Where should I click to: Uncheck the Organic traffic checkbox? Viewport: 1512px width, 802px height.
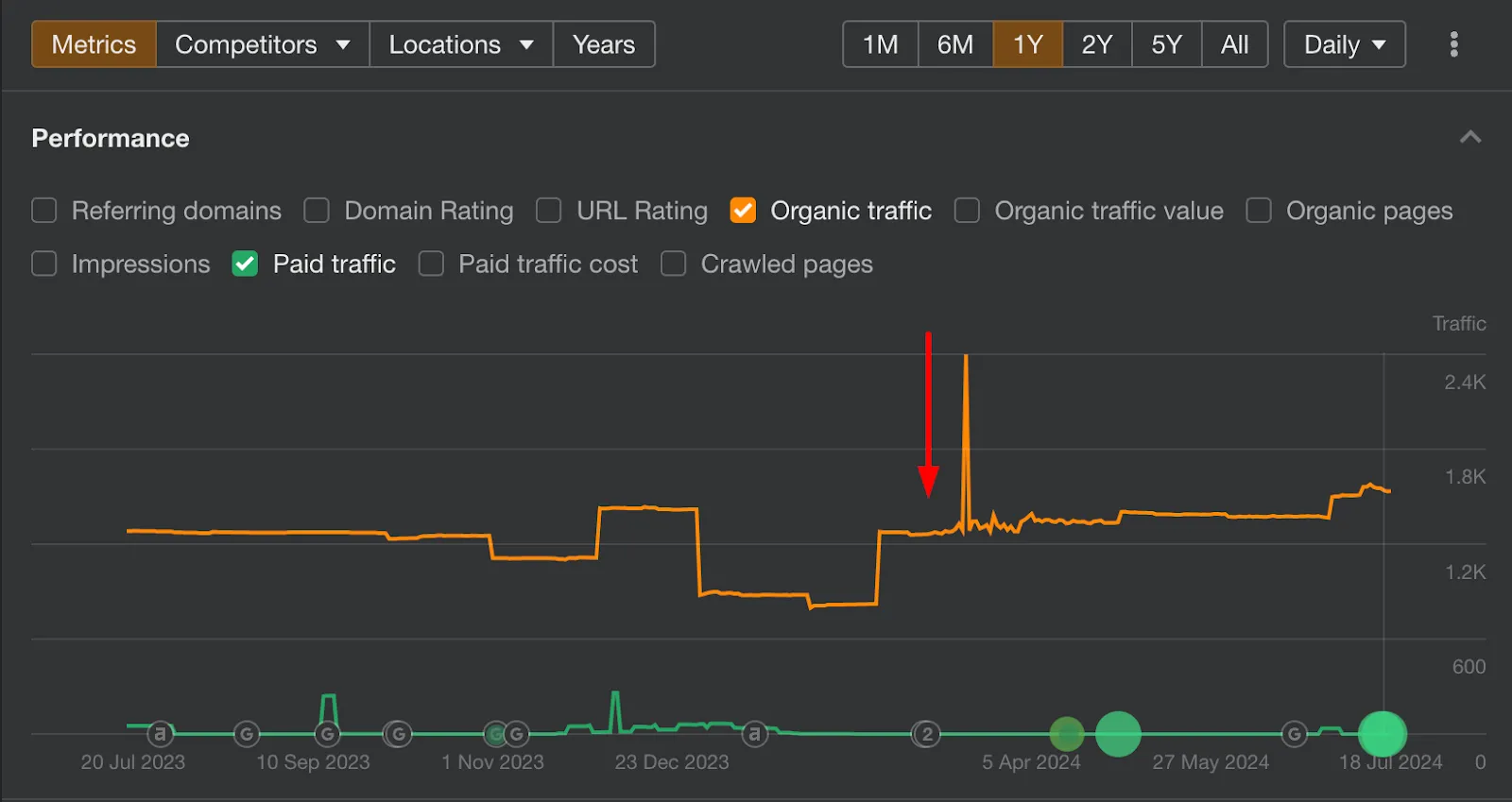[743, 210]
